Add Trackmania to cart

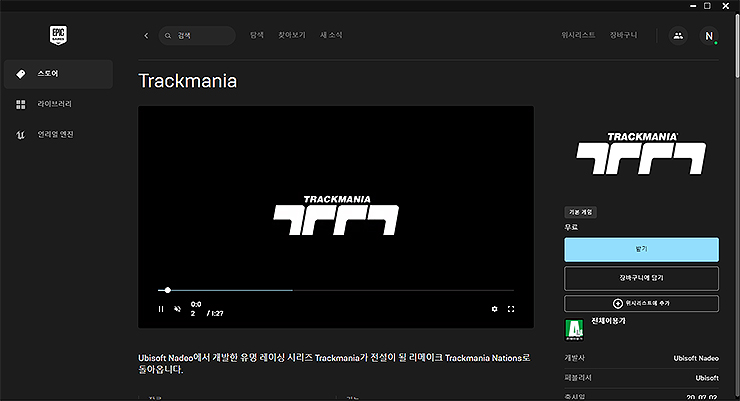[641, 278]
